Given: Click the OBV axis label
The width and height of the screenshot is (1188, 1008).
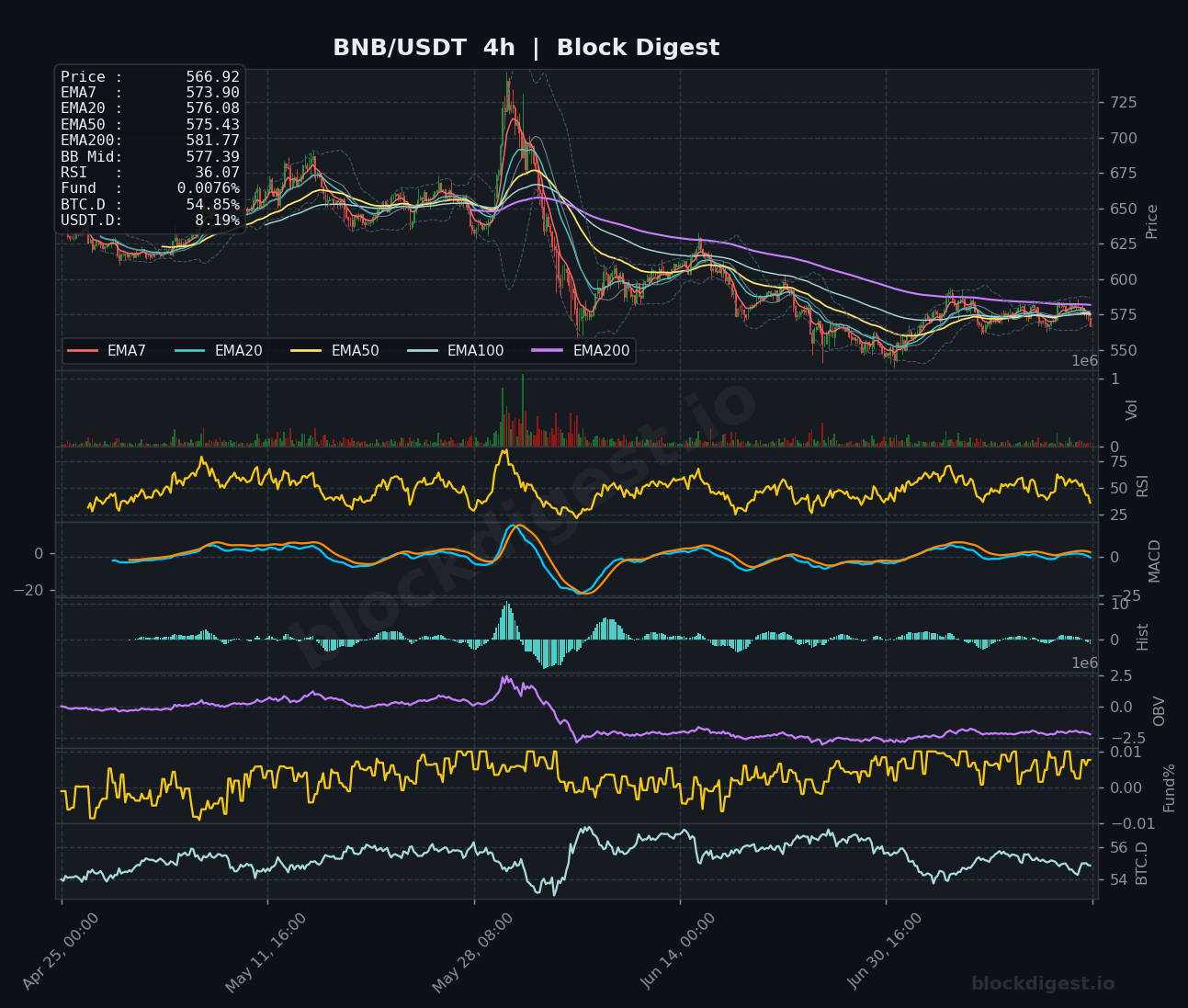Looking at the screenshot, I should tap(1160, 711).
